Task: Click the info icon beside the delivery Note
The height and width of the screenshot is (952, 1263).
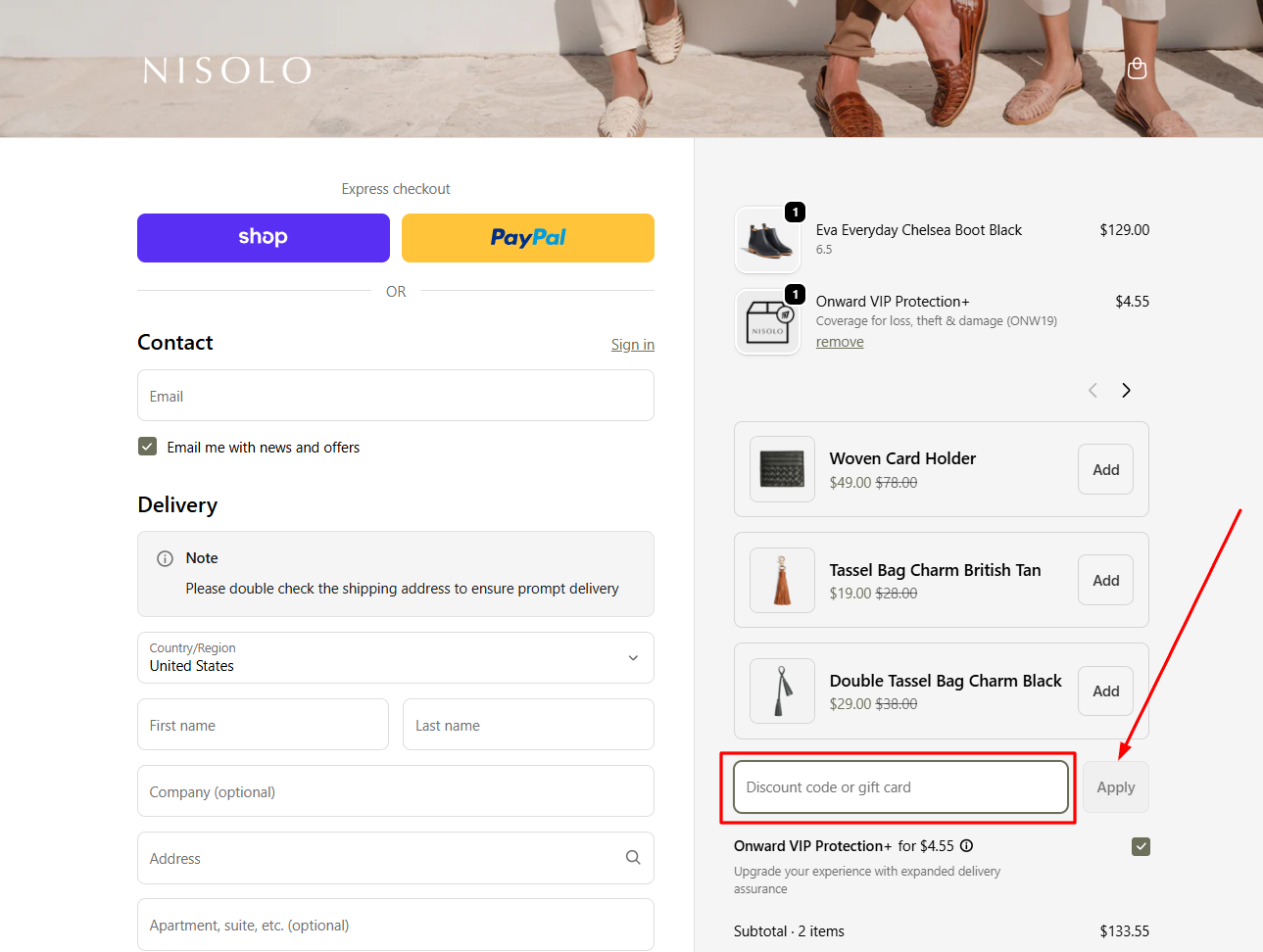Action: [165, 558]
